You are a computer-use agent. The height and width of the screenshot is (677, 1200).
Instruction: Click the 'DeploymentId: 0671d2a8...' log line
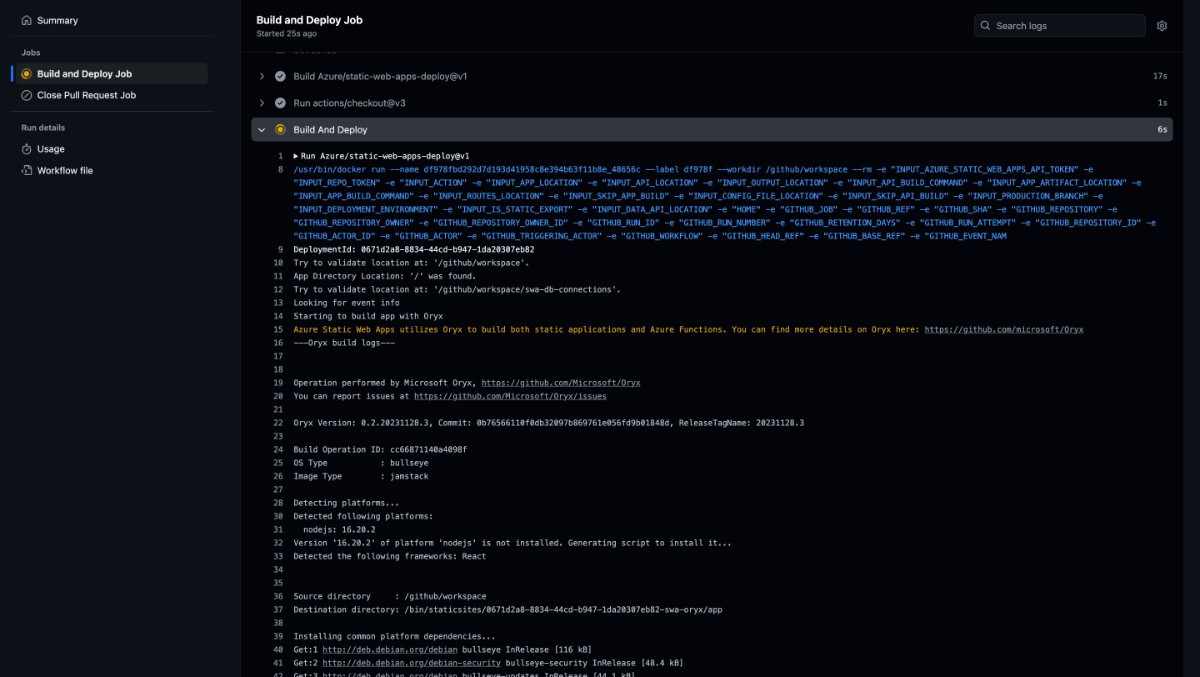pos(414,249)
